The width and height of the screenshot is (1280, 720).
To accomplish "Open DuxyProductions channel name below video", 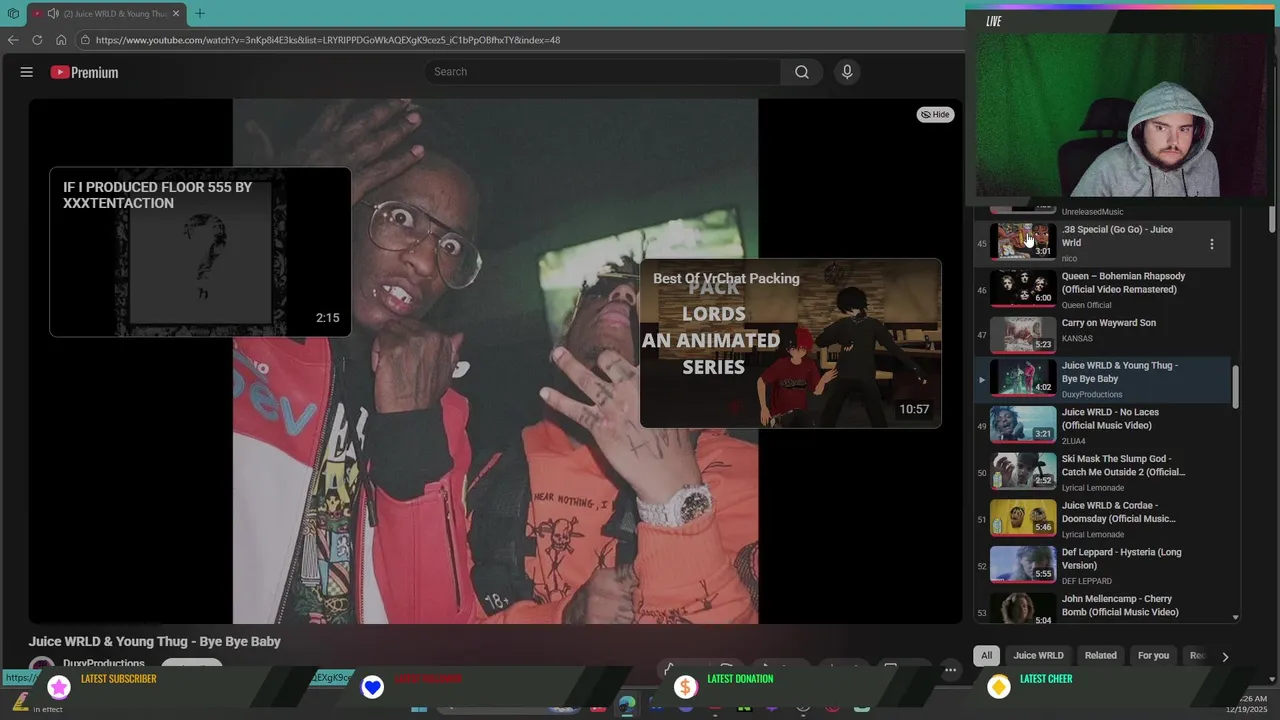I will [x=104, y=664].
